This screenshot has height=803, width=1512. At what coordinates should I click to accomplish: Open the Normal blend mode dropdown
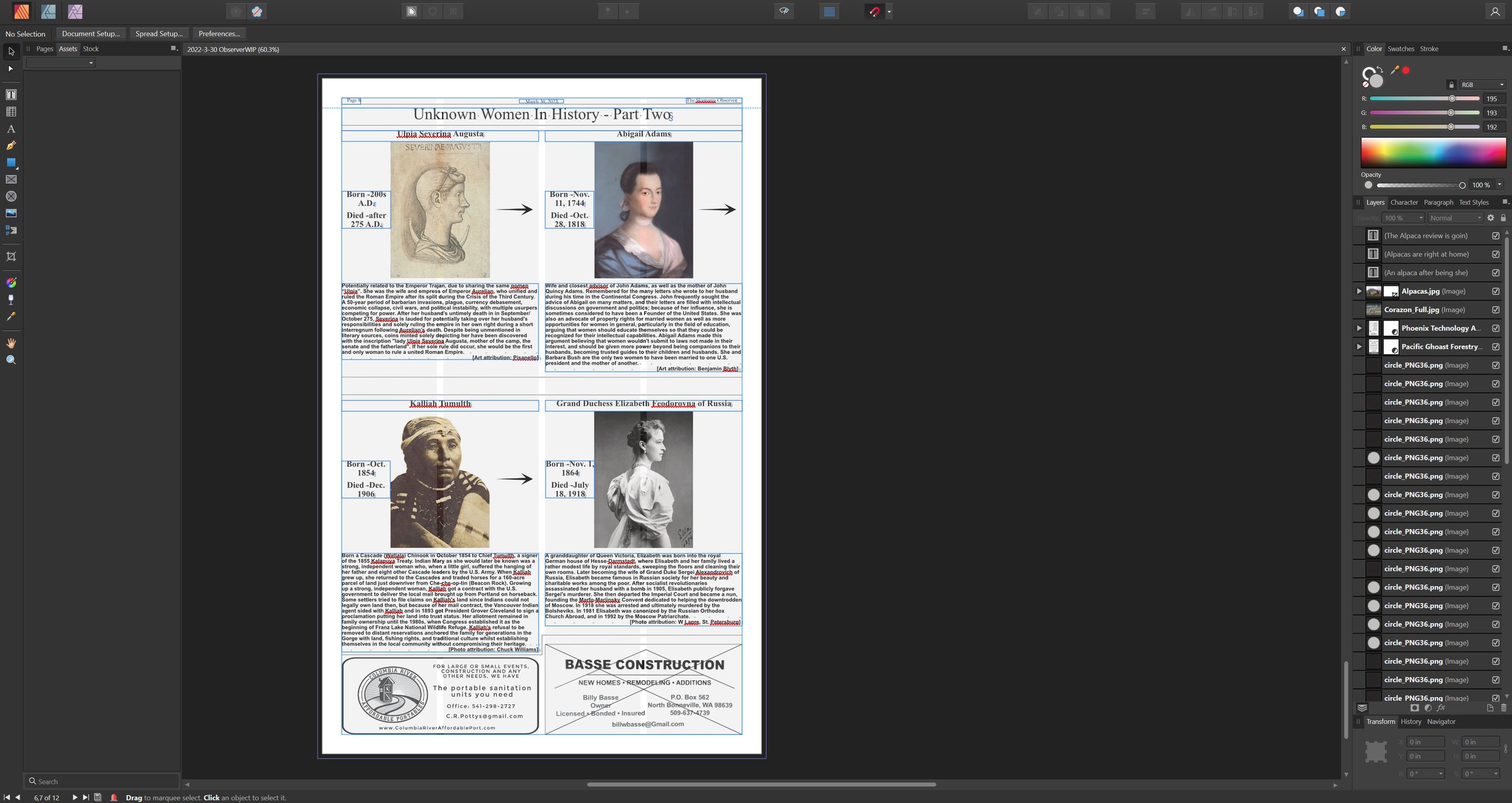(x=1455, y=218)
